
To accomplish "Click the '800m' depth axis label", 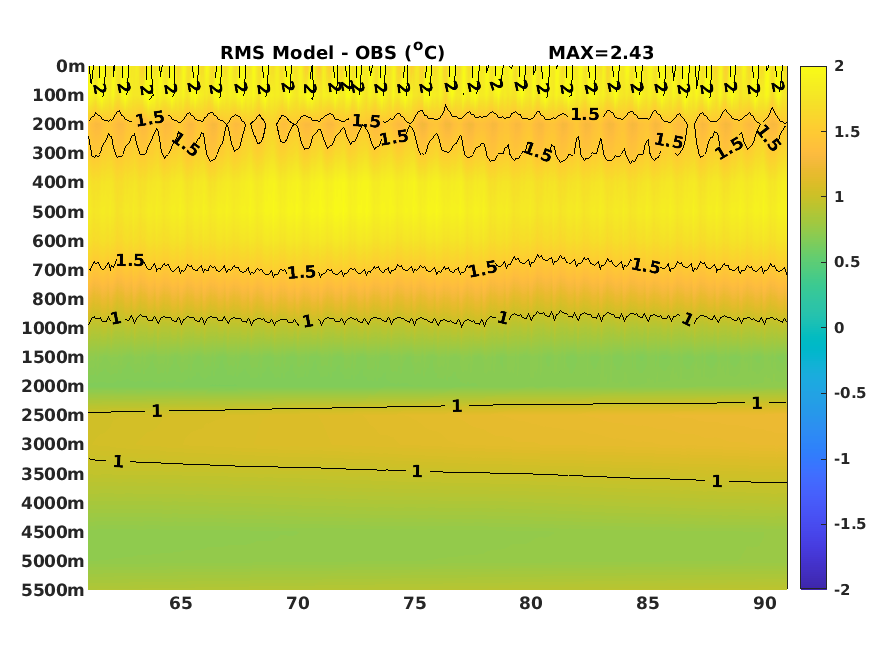I will [58, 299].
